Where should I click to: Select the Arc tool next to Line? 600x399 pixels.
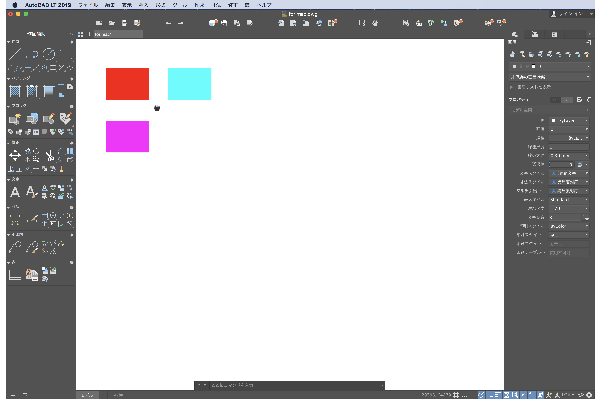(x=33, y=54)
